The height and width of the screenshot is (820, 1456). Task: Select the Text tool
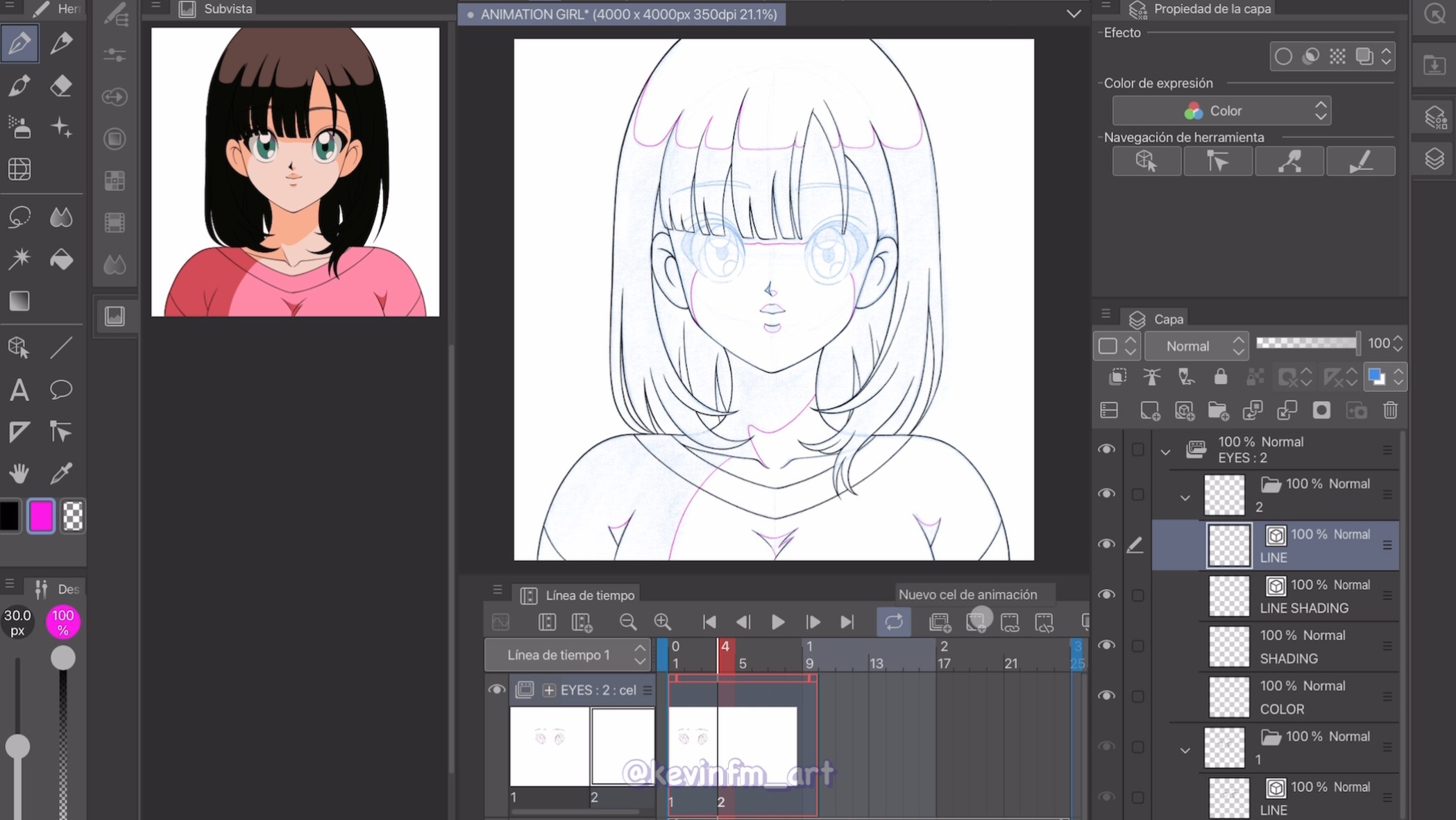[19, 390]
